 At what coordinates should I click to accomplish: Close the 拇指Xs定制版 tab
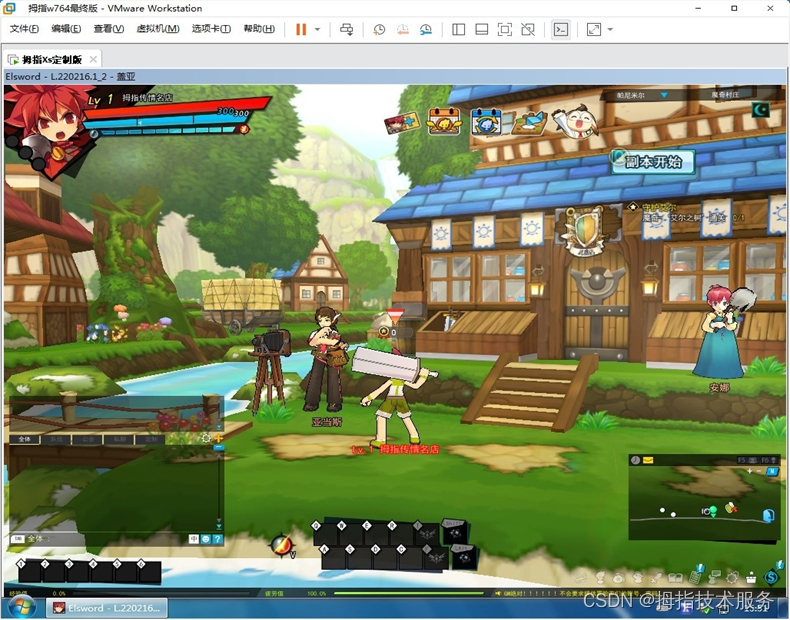click(93, 59)
